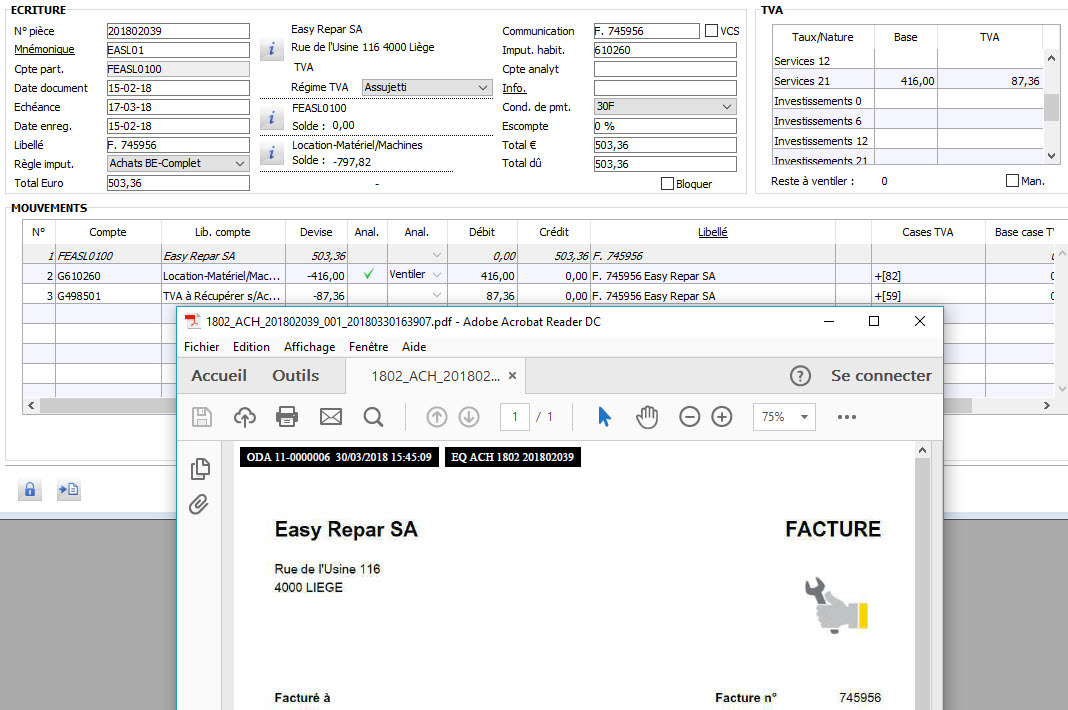Click the email envelope icon in Acrobat
The height and width of the screenshot is (710, 1068).
[x=330, y=417]
